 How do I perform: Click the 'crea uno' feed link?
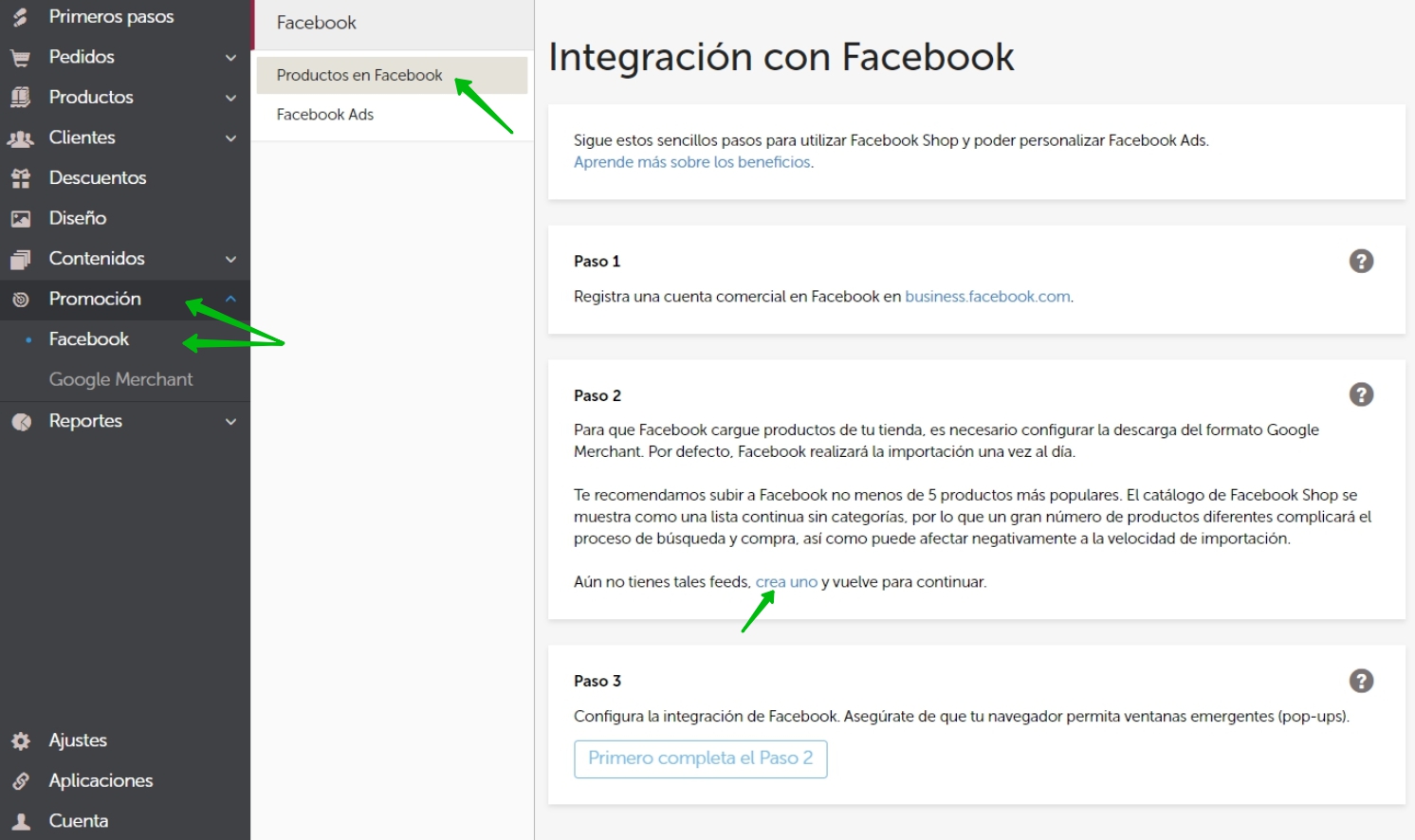[786, 582]
